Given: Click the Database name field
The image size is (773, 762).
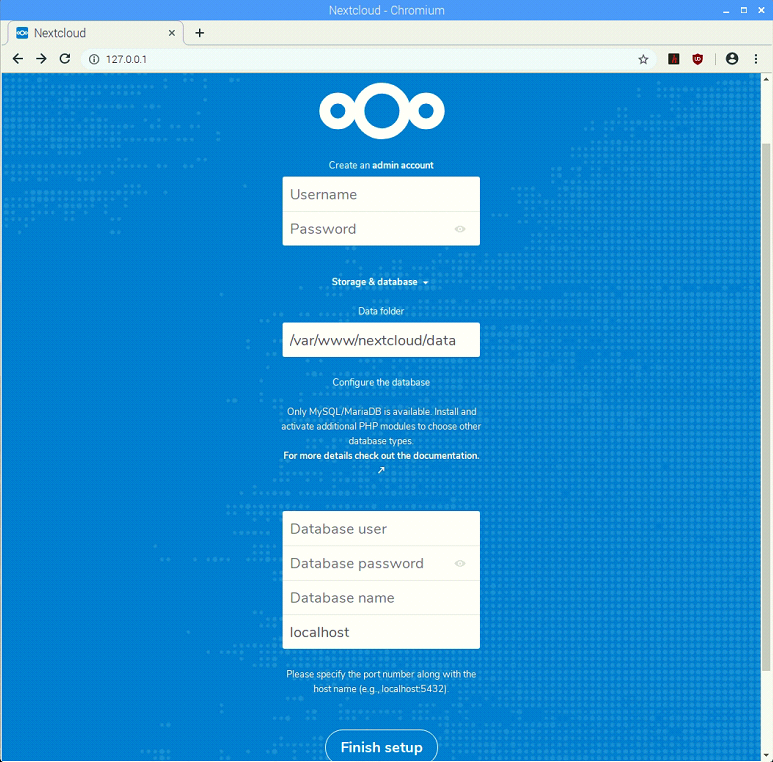Looking at the screenshot, I should 381,597.
